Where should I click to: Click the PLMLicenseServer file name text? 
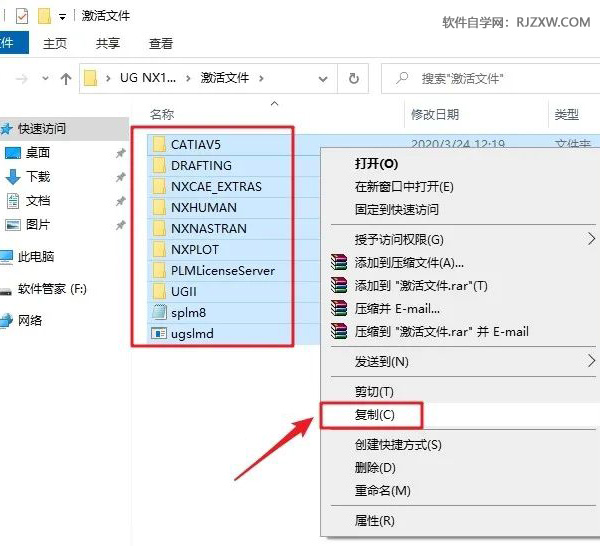coord(223,271)
